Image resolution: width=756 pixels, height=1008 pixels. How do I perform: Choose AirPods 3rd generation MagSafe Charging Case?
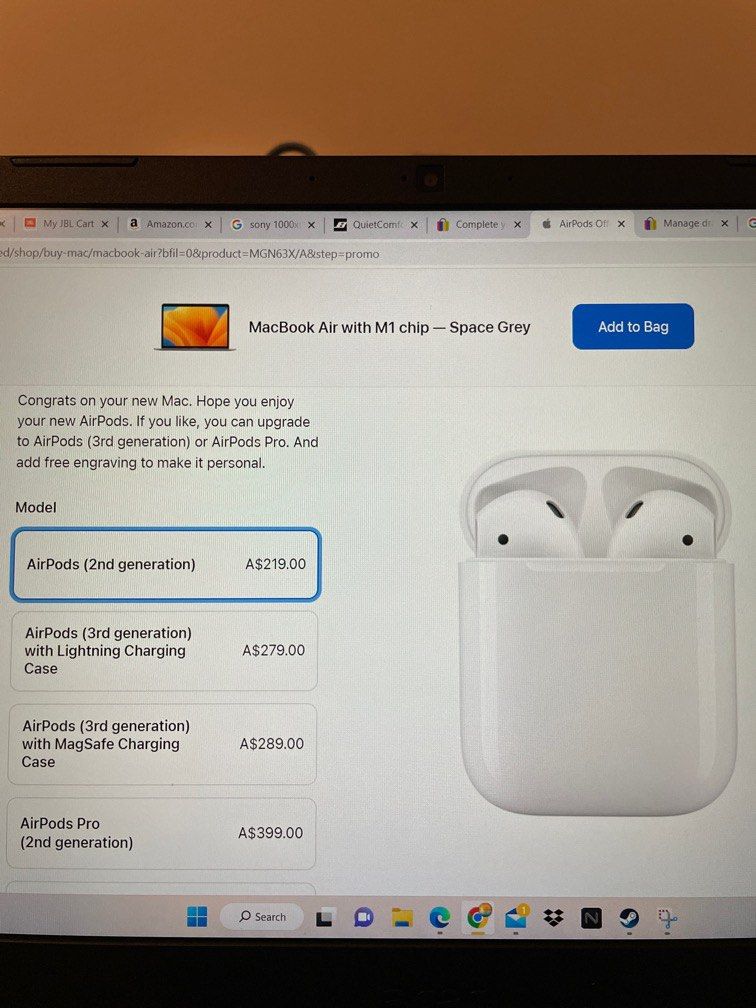(162, 744)
